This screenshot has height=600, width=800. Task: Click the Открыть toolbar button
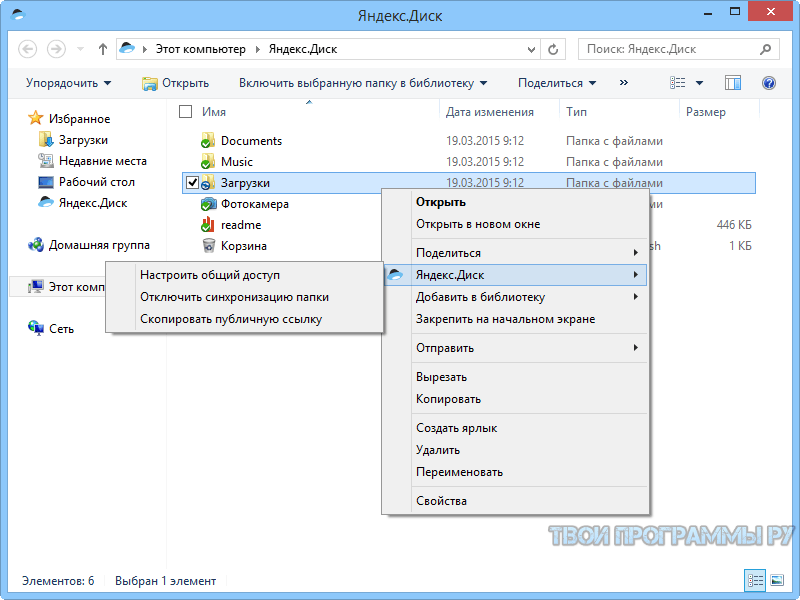(176, 83)
